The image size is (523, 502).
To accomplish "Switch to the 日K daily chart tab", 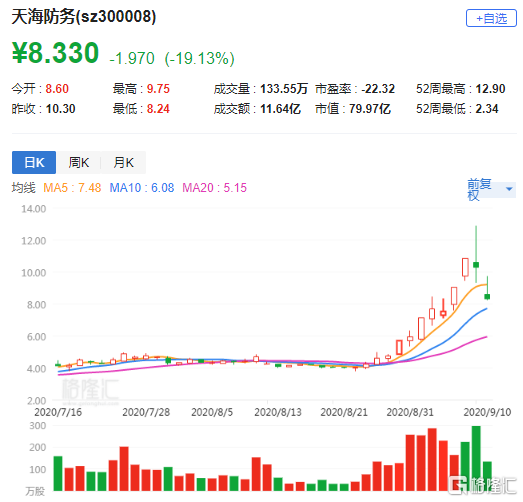I will 34,162.
